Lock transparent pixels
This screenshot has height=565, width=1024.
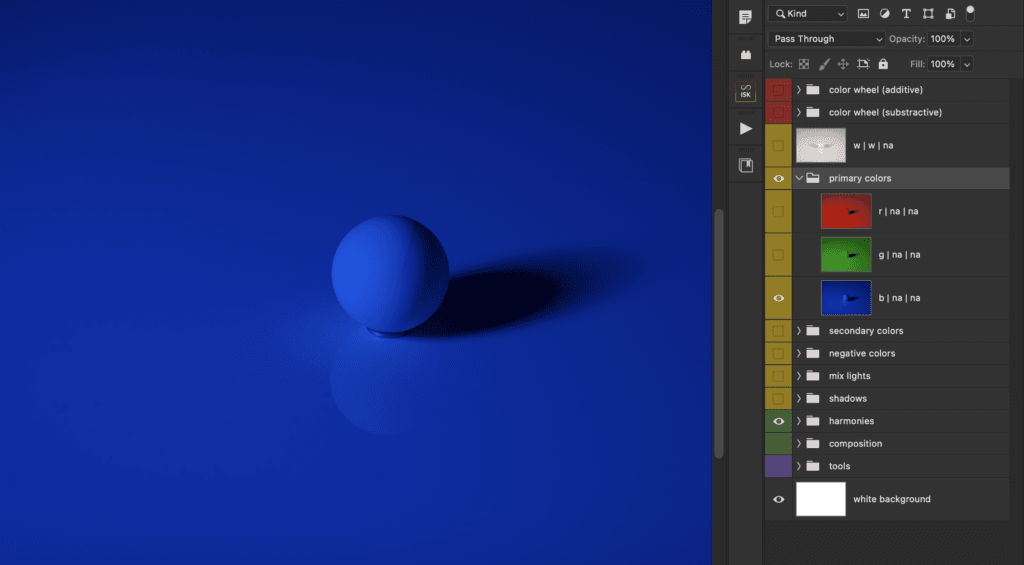click(804, 64)
